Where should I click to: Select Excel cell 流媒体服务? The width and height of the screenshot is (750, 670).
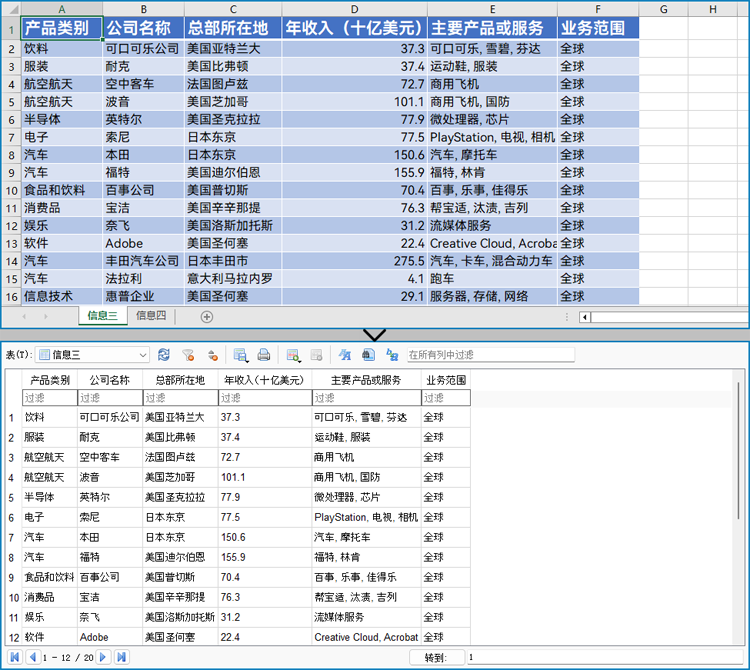coord(492,226)
